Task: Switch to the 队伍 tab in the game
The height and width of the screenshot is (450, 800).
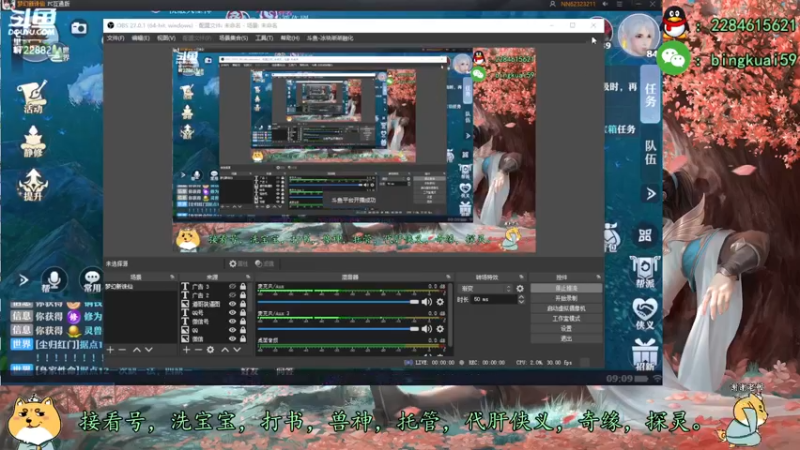Action: click(x=650, y=152)
